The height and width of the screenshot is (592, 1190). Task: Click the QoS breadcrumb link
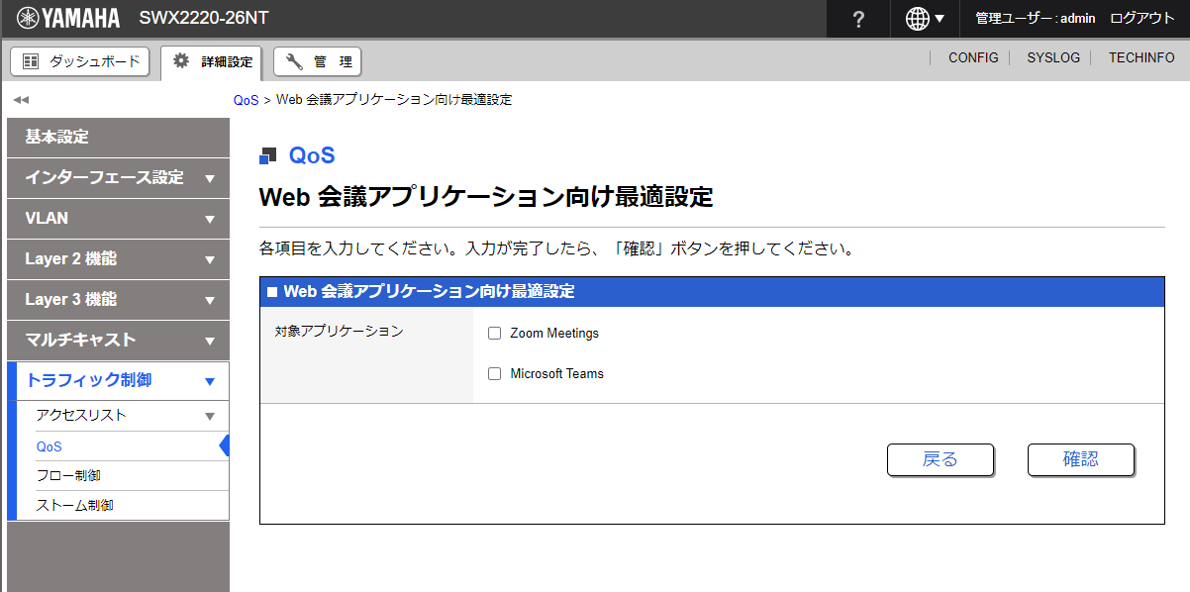tap(246, 100)
